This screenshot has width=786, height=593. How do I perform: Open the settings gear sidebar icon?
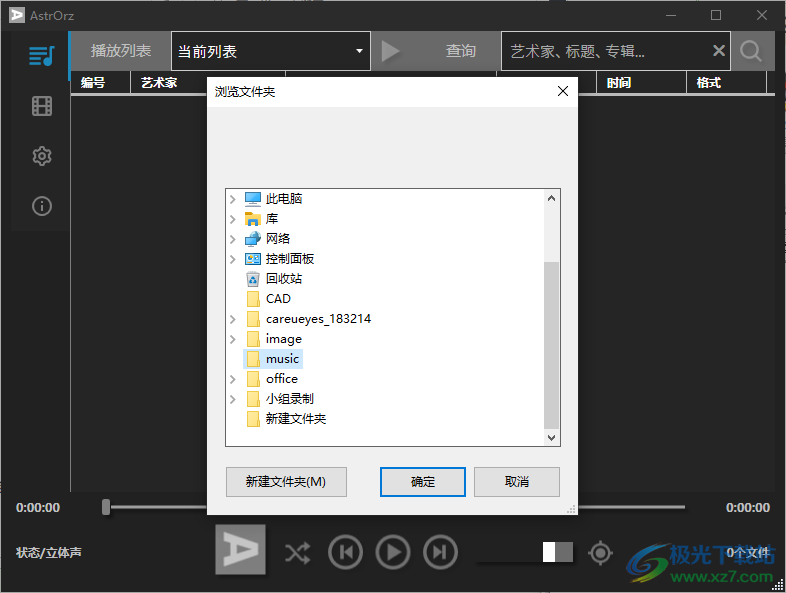click(42, 156)
